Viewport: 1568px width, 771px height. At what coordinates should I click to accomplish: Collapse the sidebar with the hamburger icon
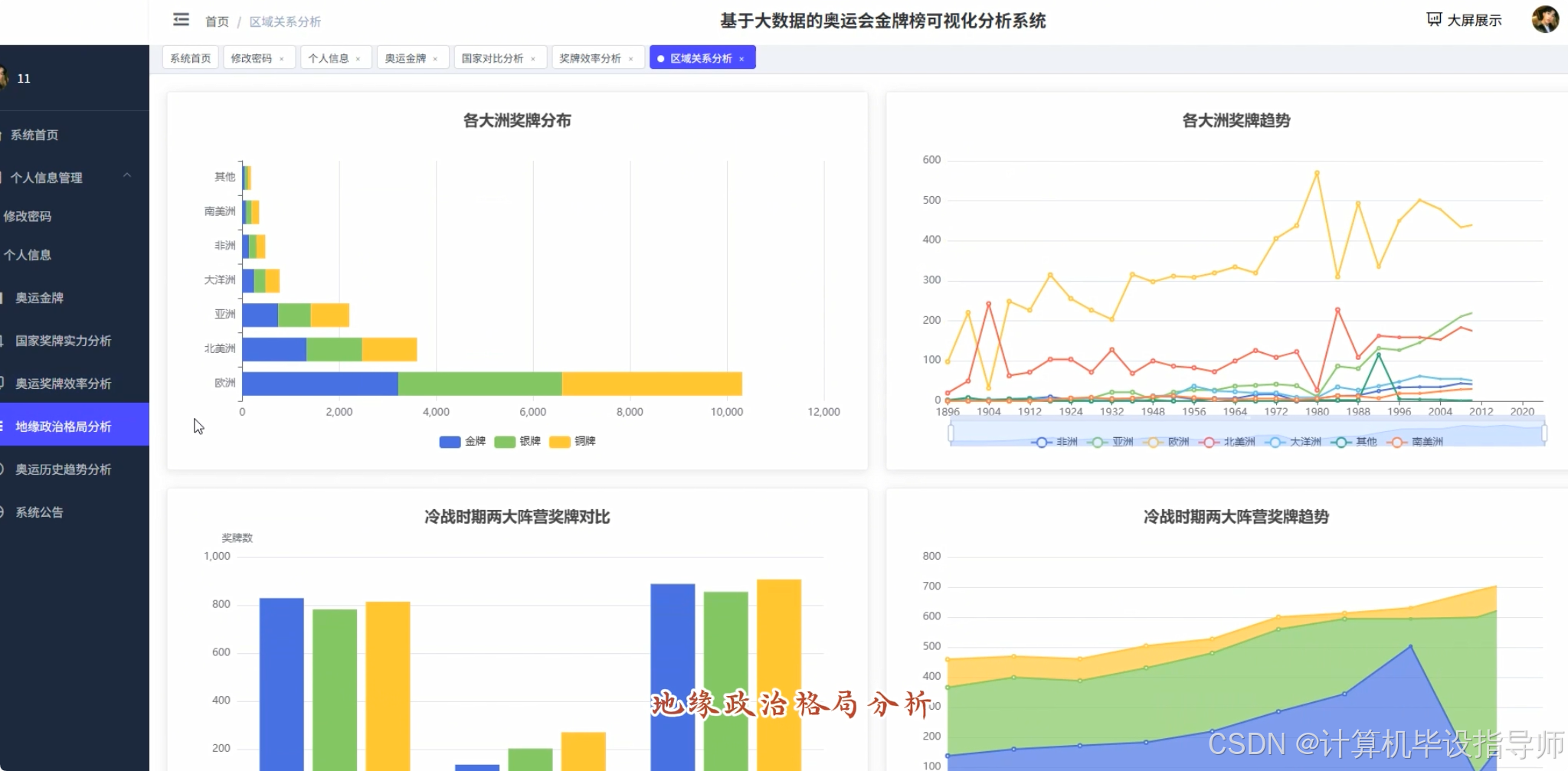pos(181,20)
